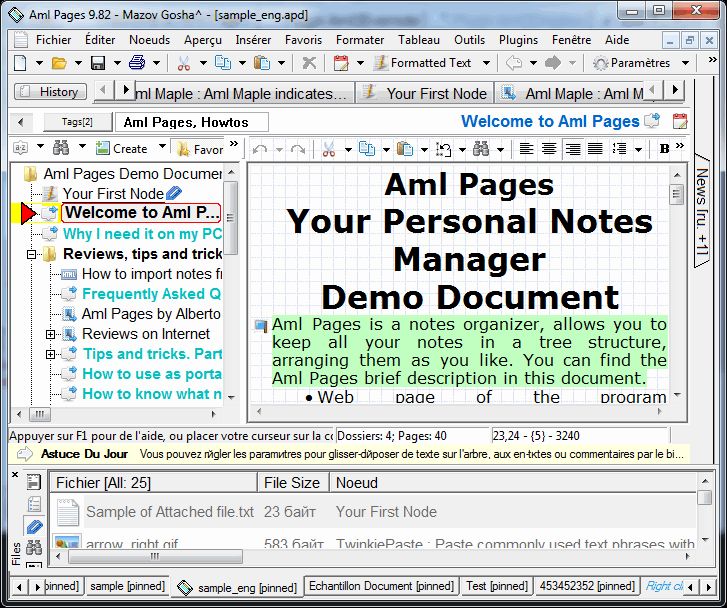Toggle align left formatting
Viewport: 727px width, 608px height.
pyautogui.click(x=526, y=149)
